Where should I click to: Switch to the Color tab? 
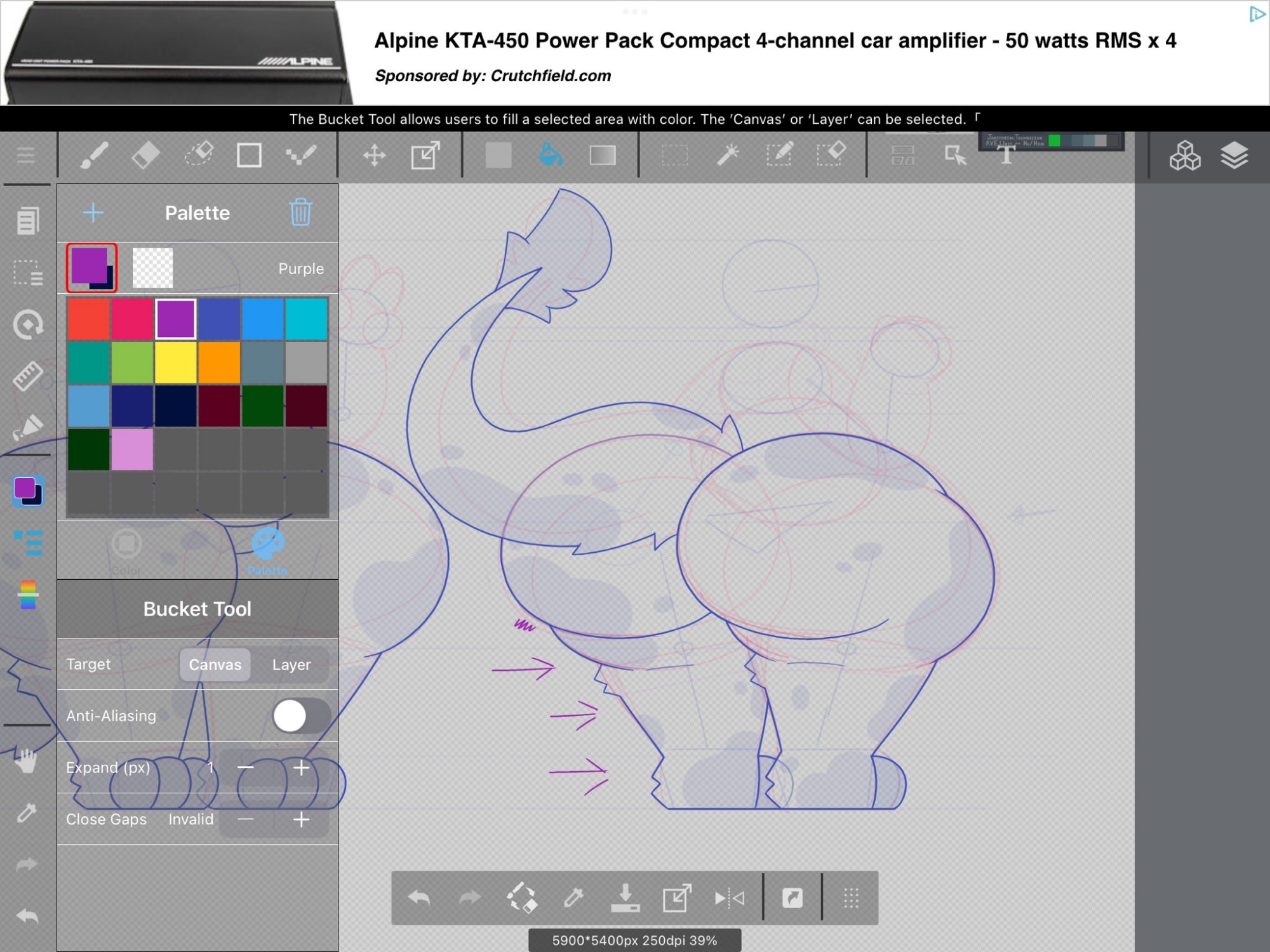coord(126,551)
